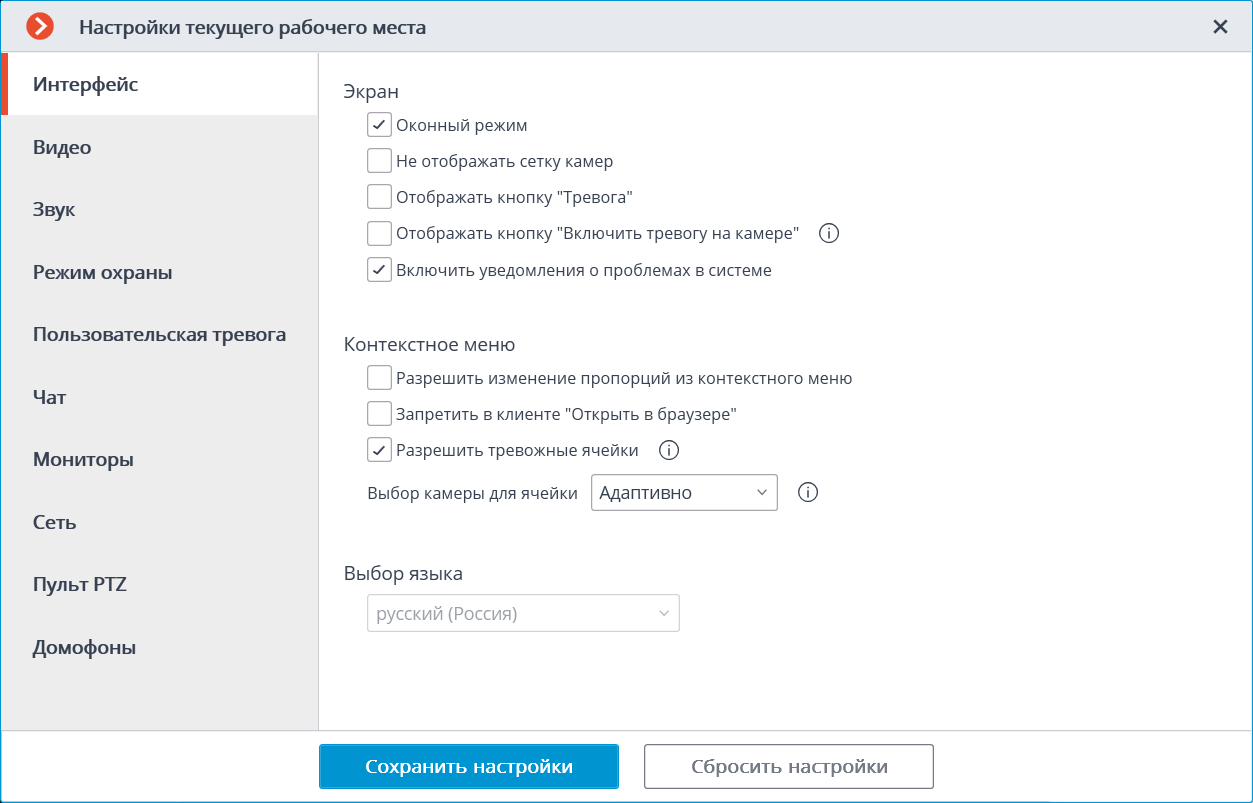This screenshot has width=1253, height=803.
Task: Check "Запретить в клиенте Открыть в браузере"
Action: 379,414
